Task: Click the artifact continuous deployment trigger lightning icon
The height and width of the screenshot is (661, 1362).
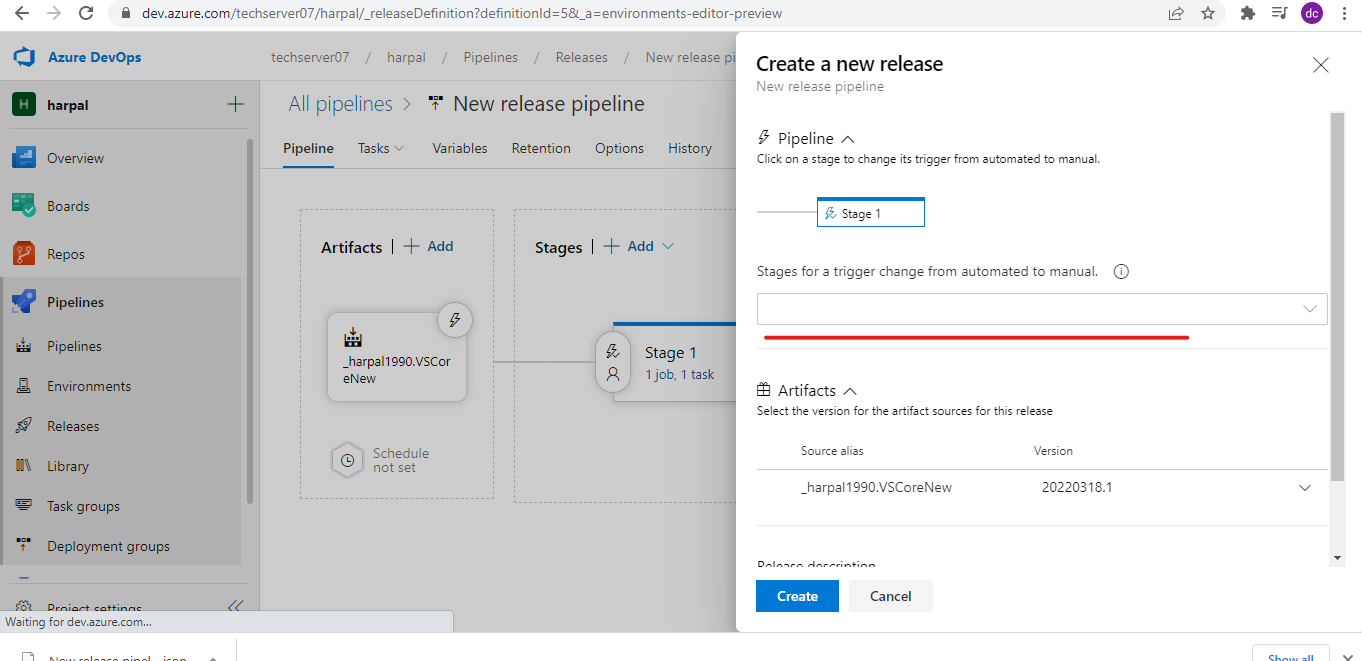Action: pyautogui.click(x=455, y=320)
